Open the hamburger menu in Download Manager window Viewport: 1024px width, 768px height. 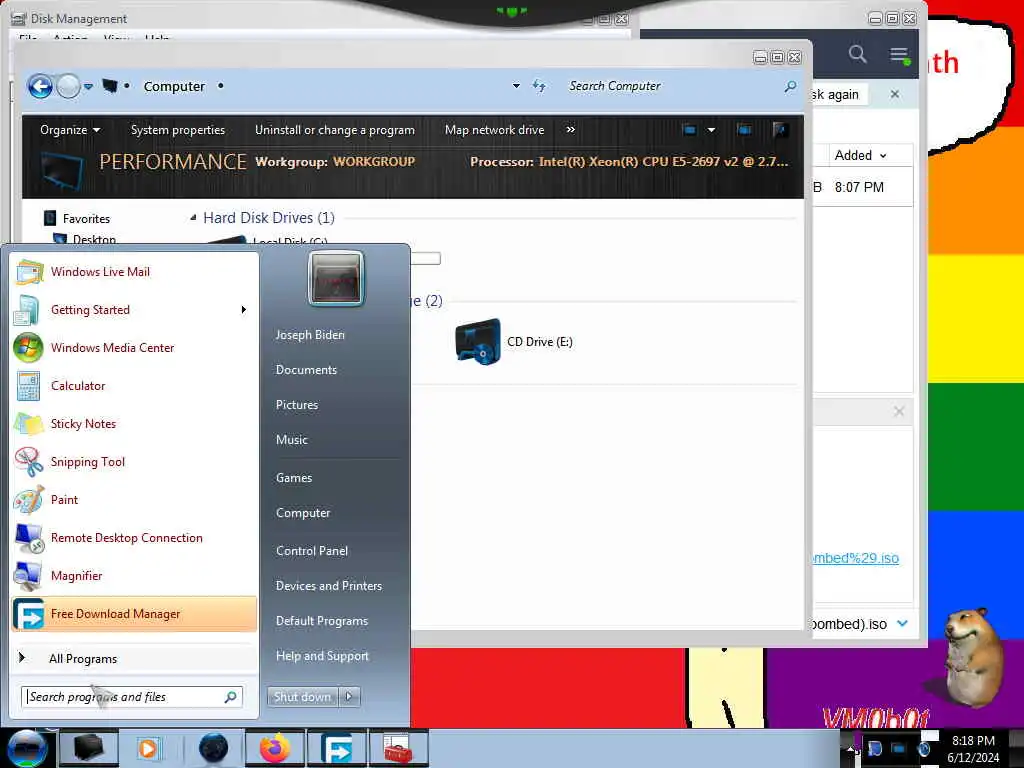[899, 55]
